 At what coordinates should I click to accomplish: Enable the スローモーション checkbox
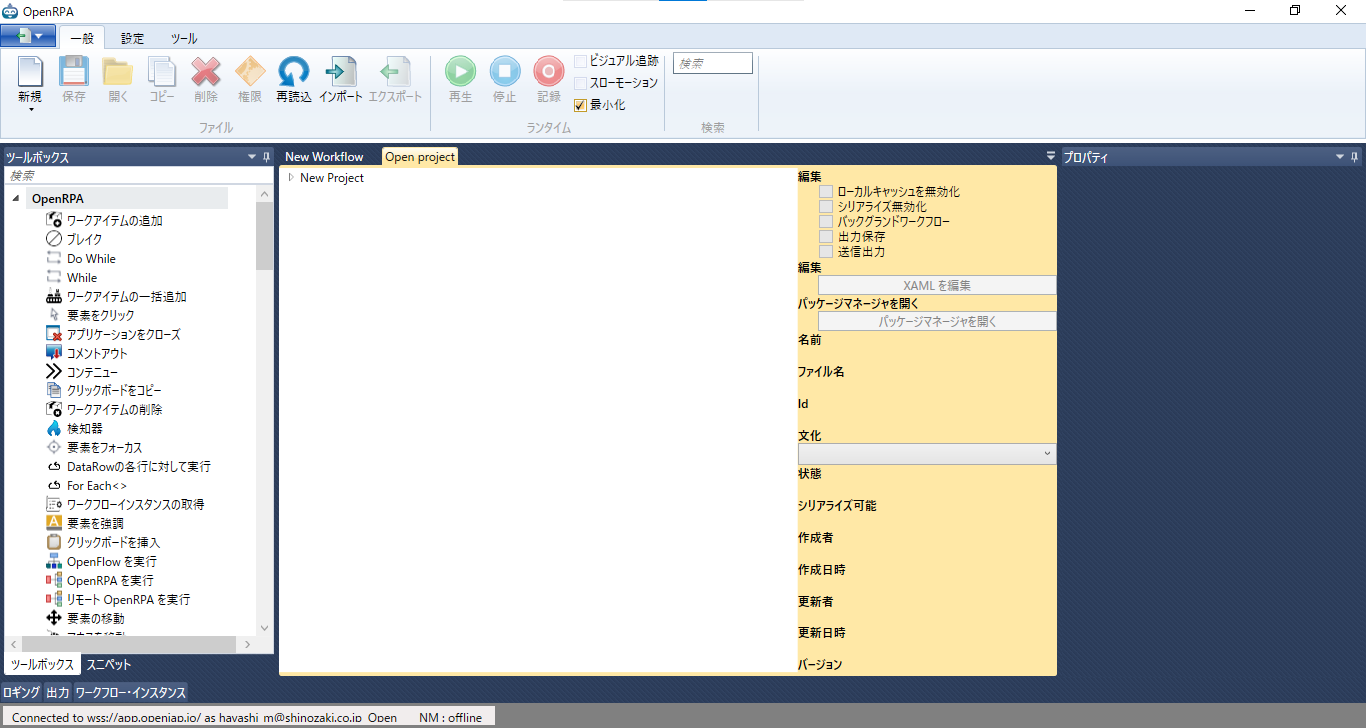tap(580, 85)
